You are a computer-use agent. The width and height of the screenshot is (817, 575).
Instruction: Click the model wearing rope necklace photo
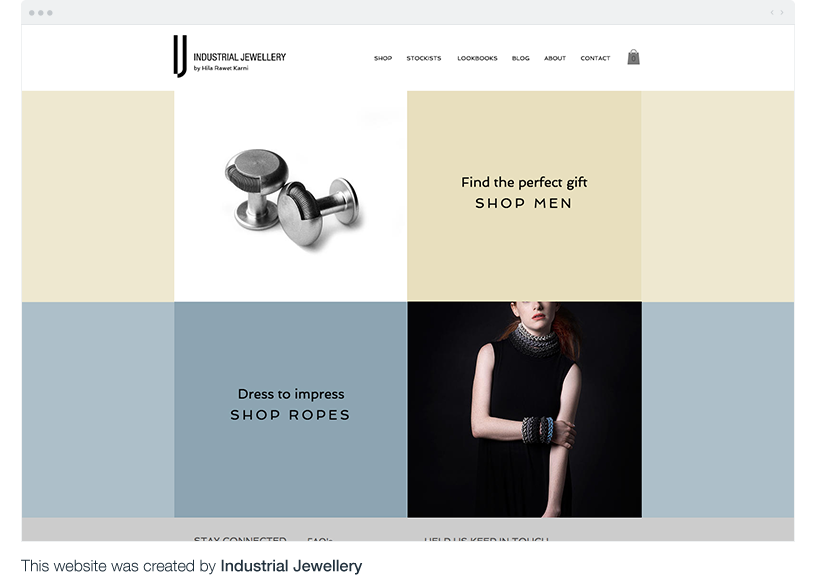coord(525,409)
